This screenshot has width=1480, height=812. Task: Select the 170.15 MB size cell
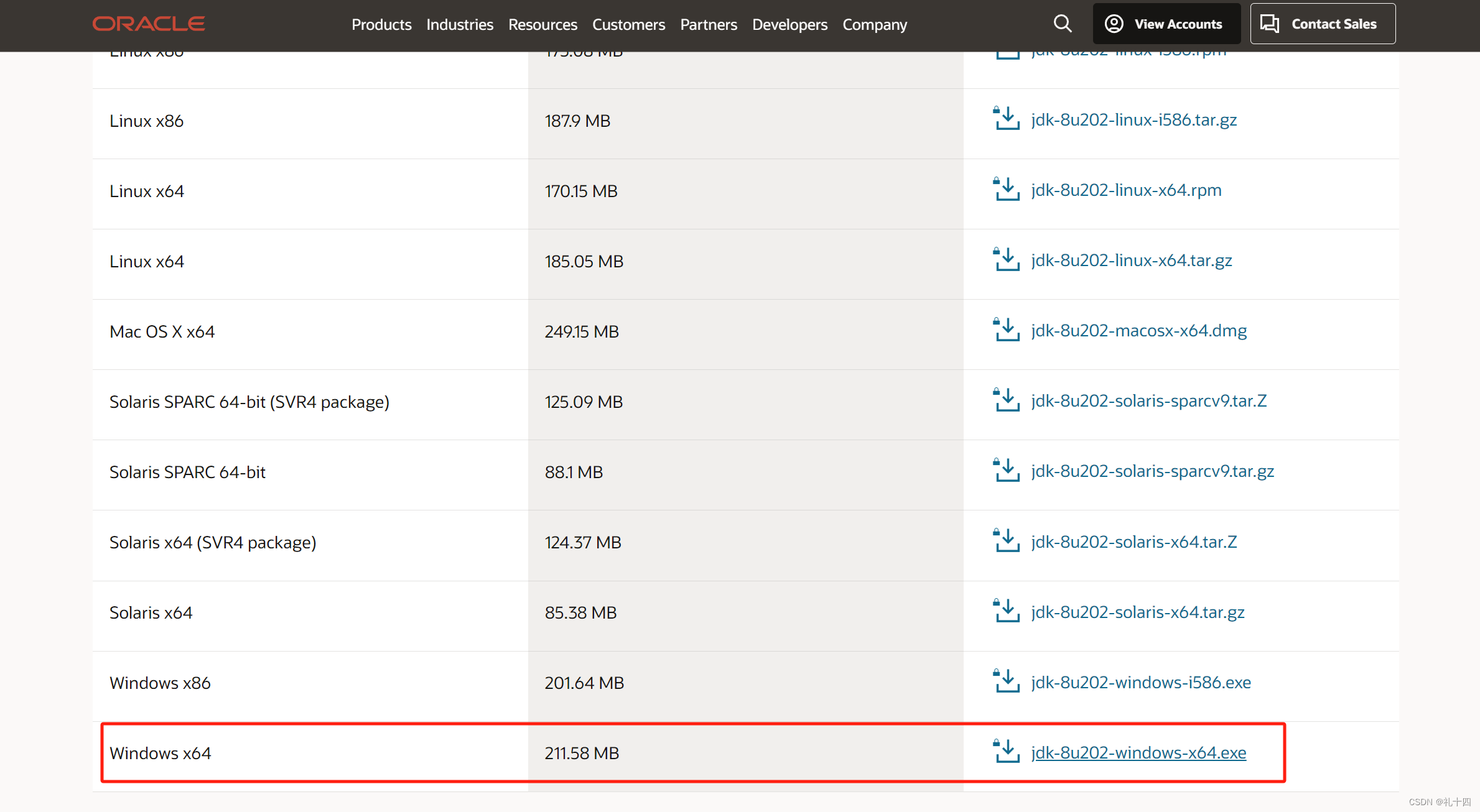[746, 194]
